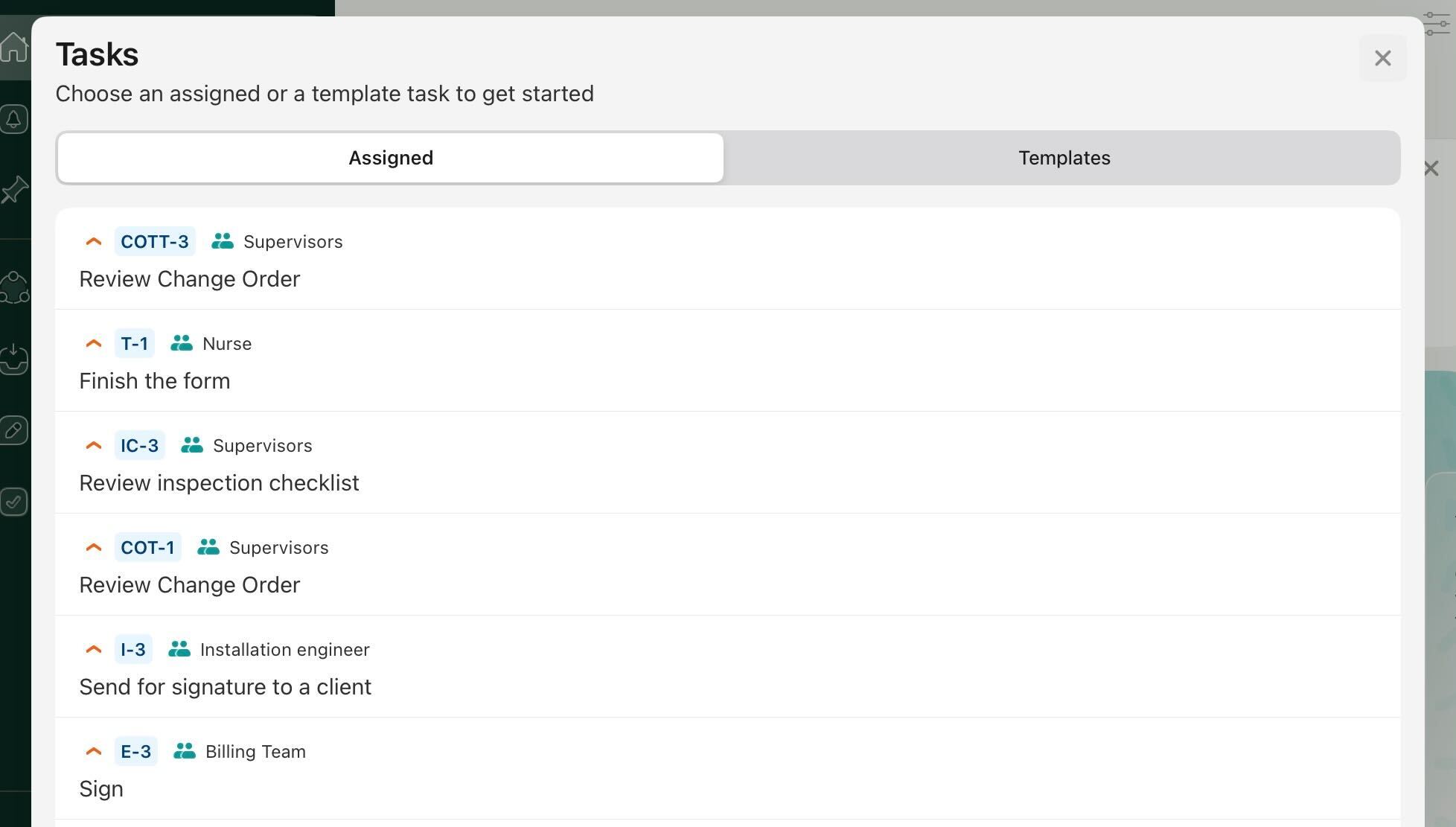Open Review inspection checklist task
This screenshot has height=827, width=1456.
pyautogui.click(x=219, y=483)
